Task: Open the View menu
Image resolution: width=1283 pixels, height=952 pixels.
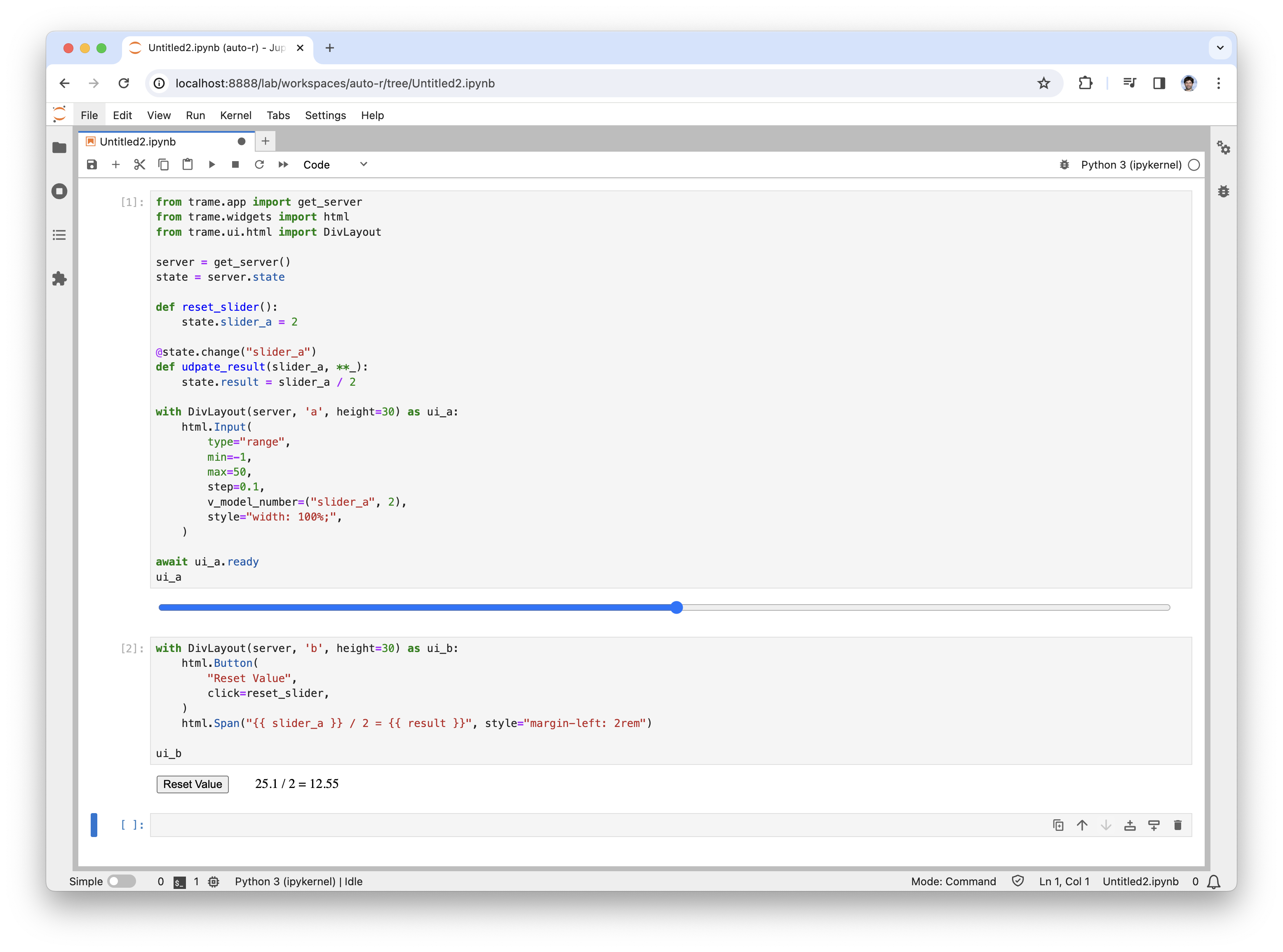Action: pos(158,115)
